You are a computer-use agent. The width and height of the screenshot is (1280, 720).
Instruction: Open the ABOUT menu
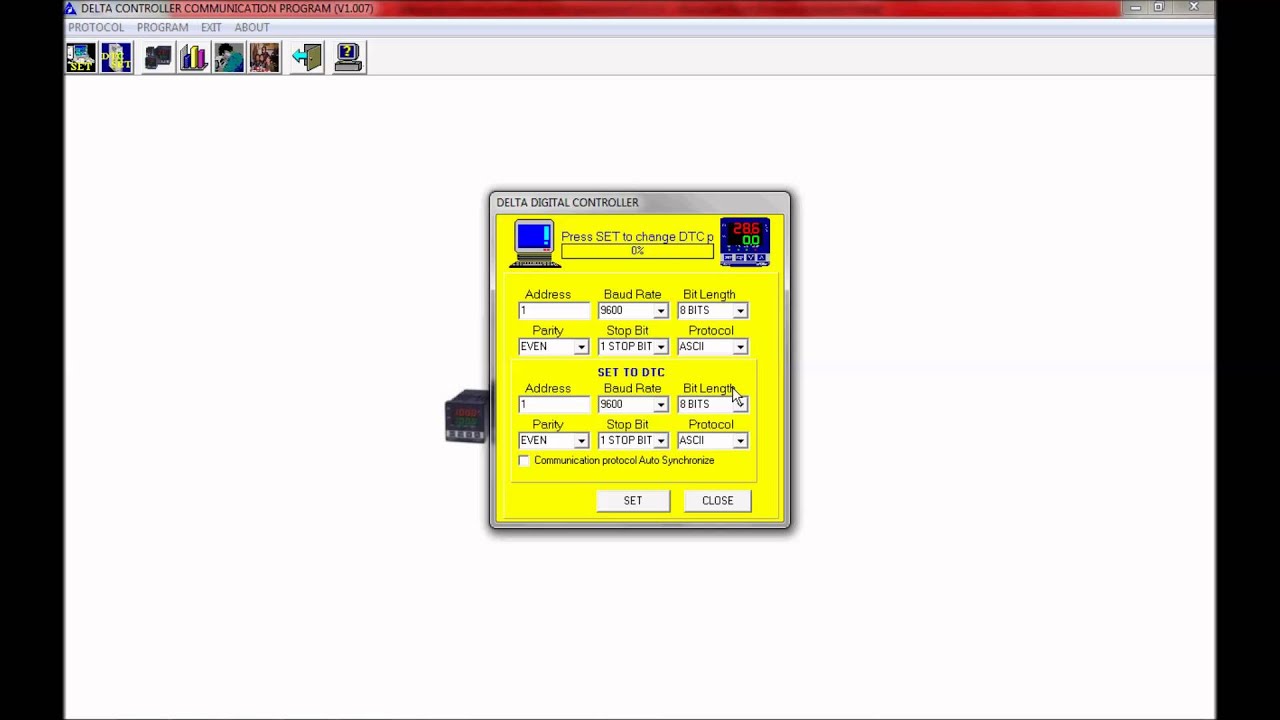(x=252, y=27)
